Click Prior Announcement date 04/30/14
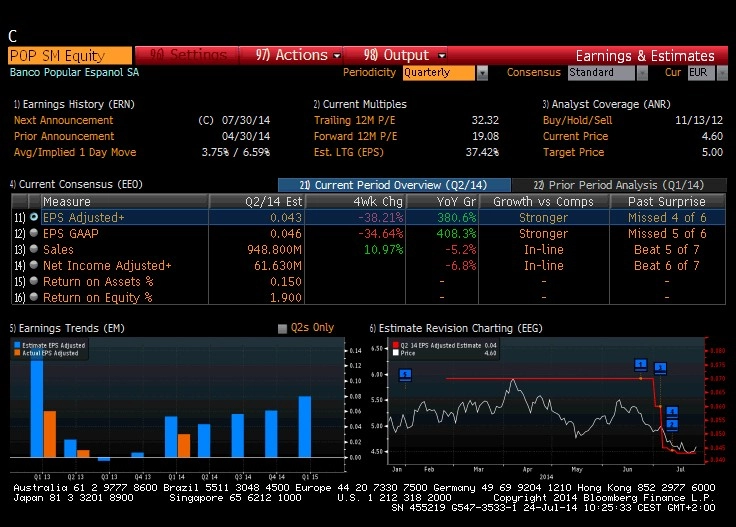Viewport: 736px width, 527px height. 246,136
